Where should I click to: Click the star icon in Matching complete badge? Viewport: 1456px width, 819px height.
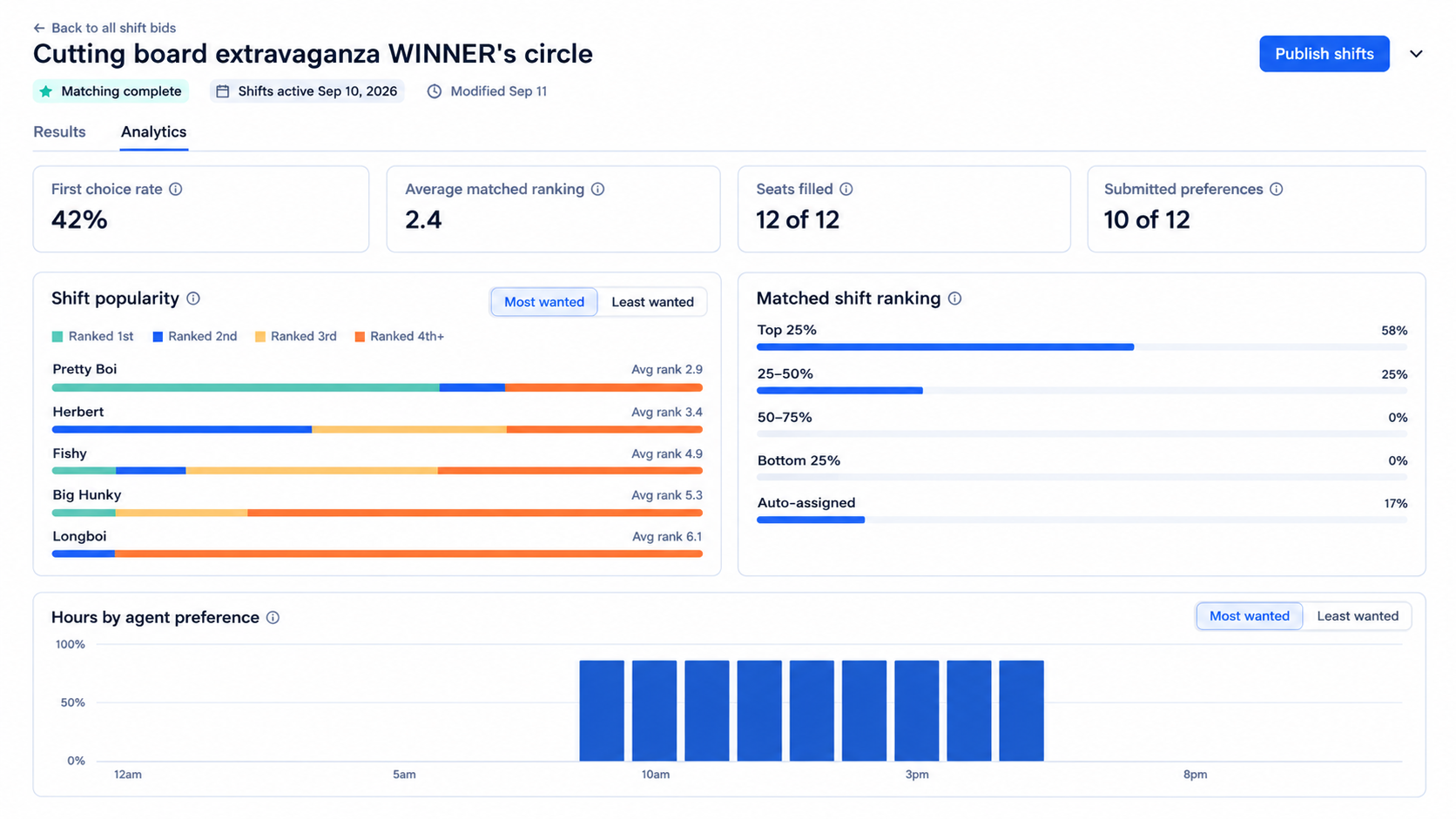[x=46, y=91]
